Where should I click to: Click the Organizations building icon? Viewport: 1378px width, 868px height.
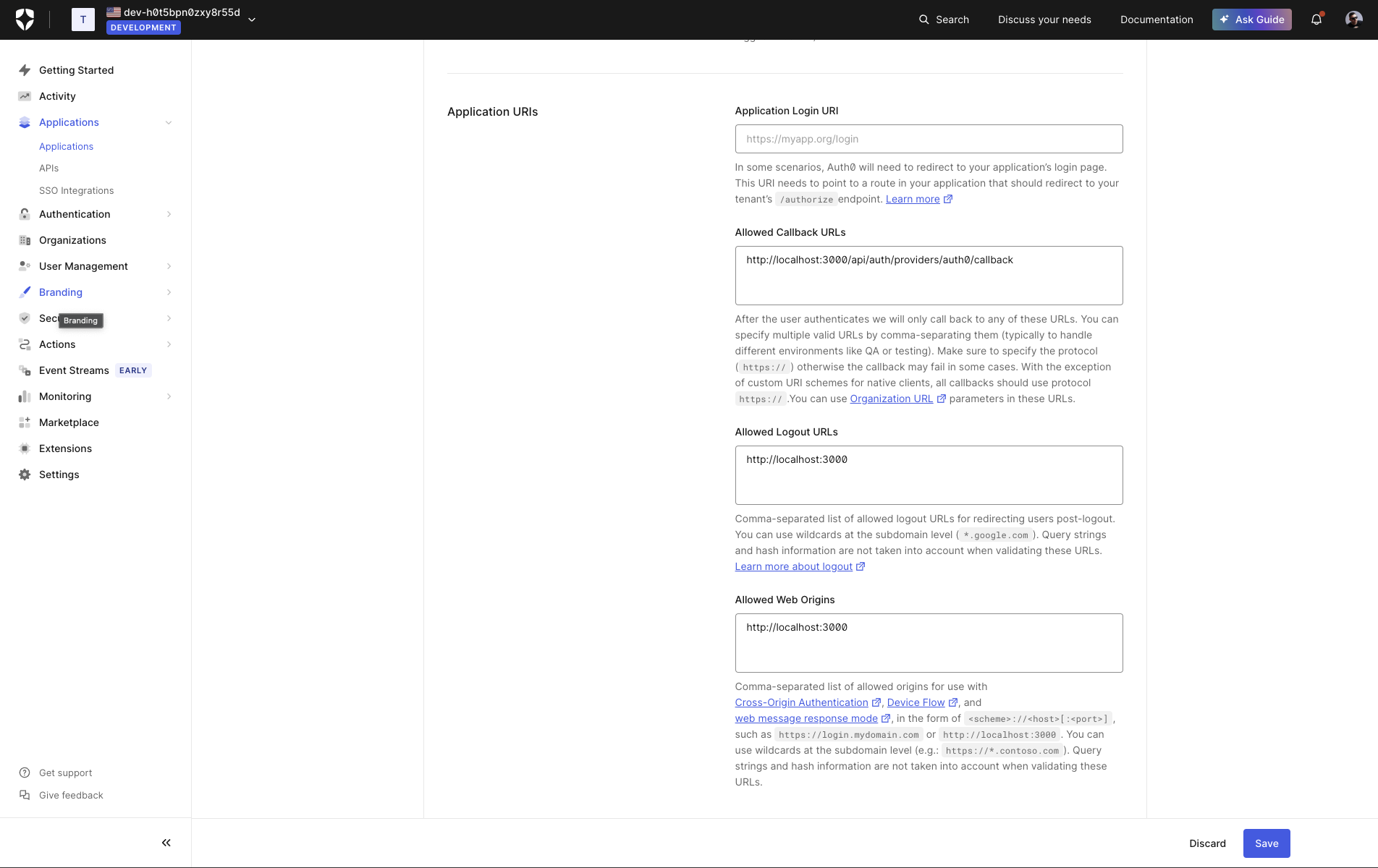pyautogui.click(x=25, y=240)
